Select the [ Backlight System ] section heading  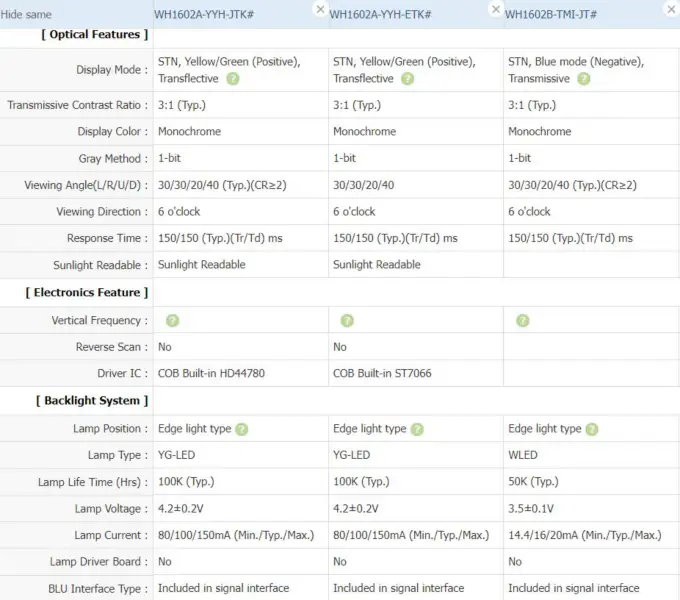(x=92, y=401)
